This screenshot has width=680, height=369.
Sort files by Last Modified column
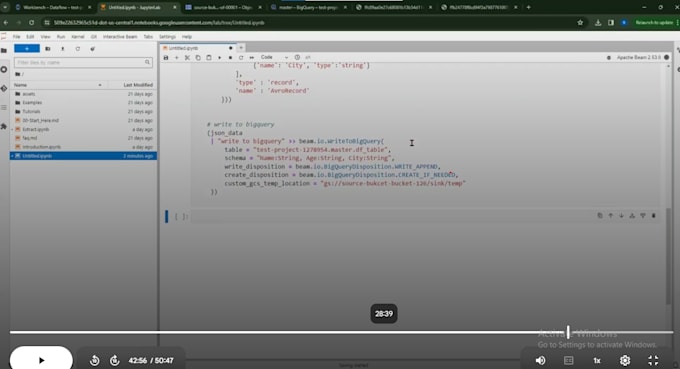pyautogui.click(x=138, y=85)
